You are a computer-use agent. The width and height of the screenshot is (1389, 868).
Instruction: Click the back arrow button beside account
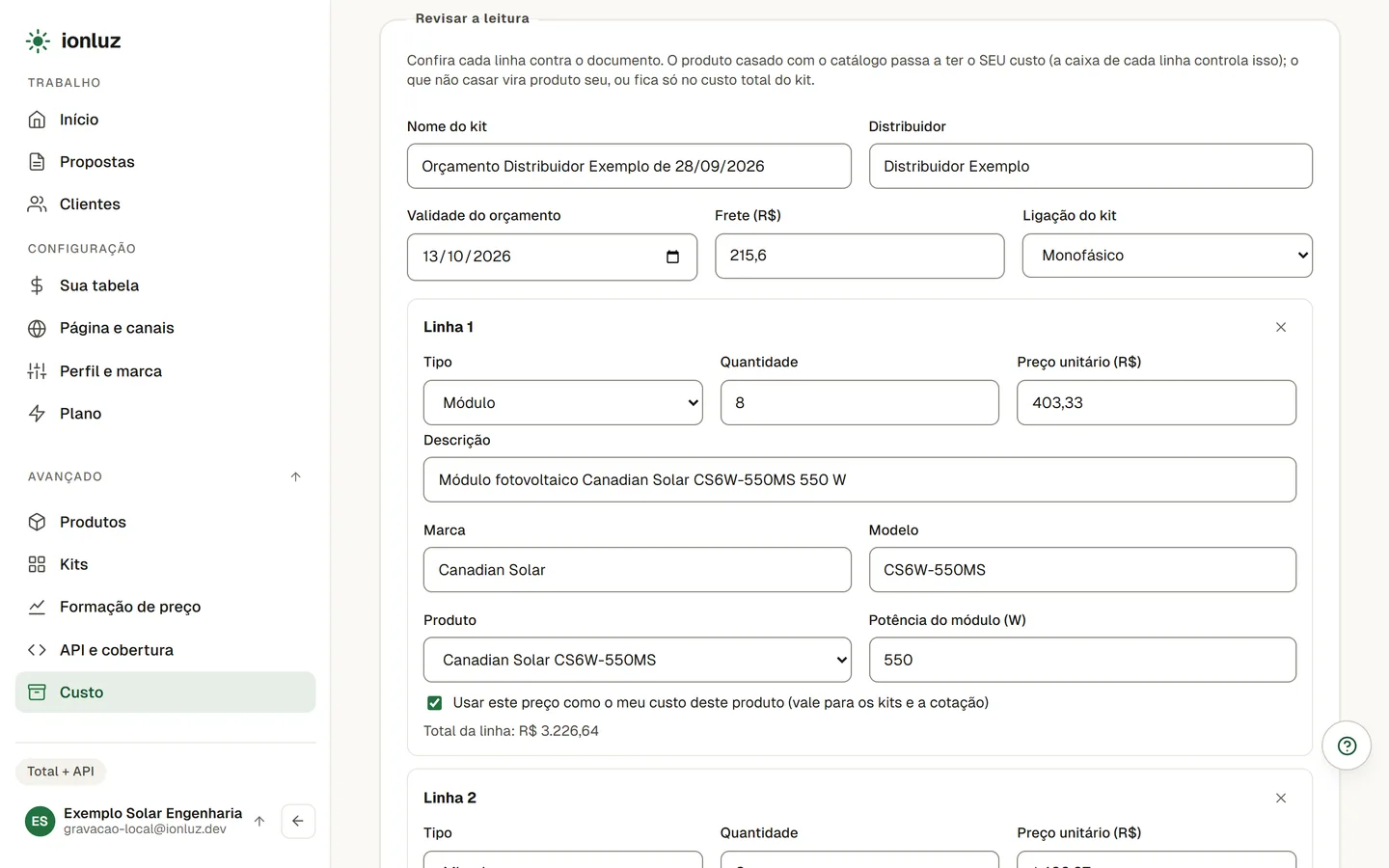point(298,821)
